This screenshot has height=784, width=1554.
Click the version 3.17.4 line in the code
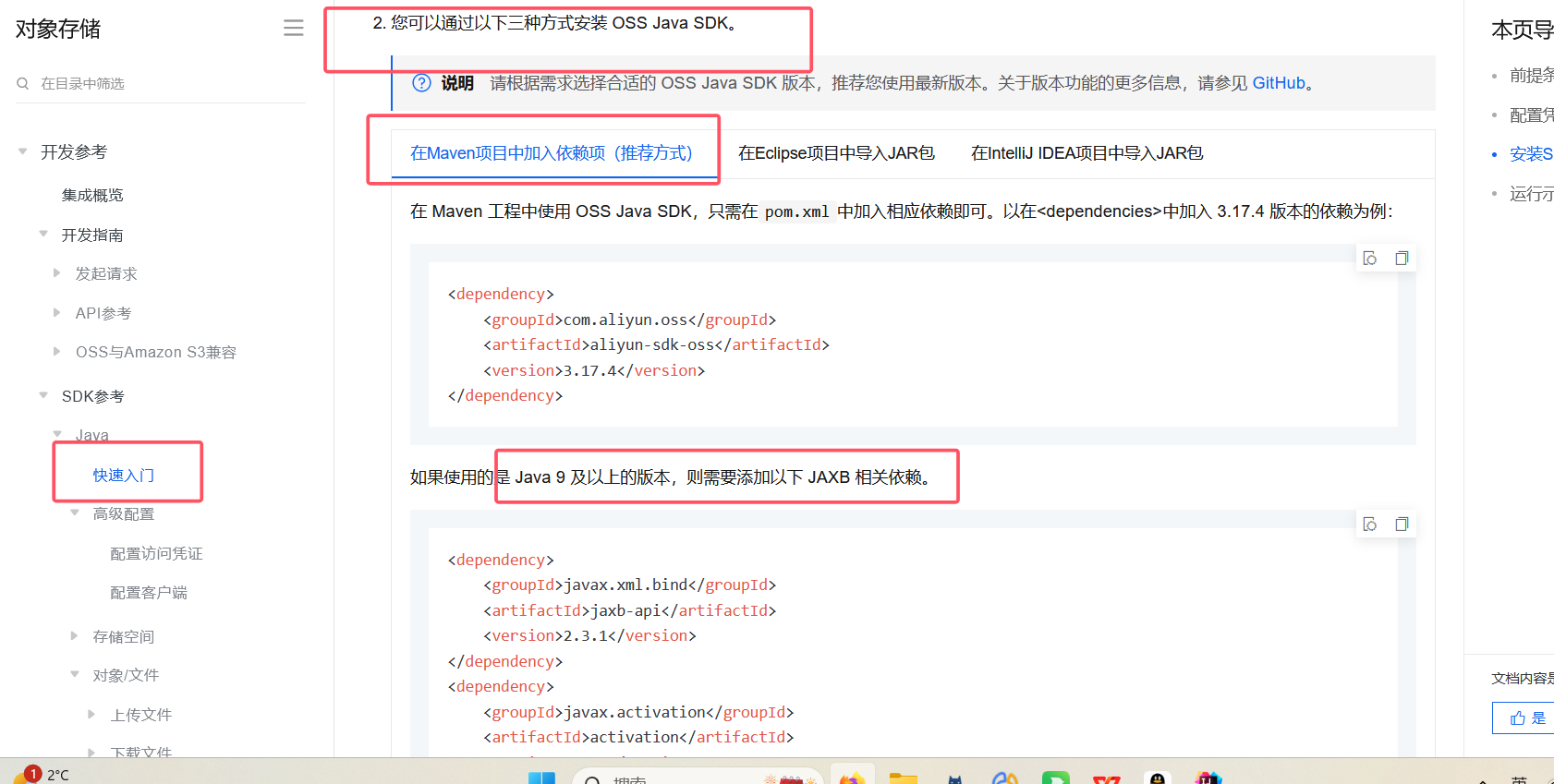point(594,371)
